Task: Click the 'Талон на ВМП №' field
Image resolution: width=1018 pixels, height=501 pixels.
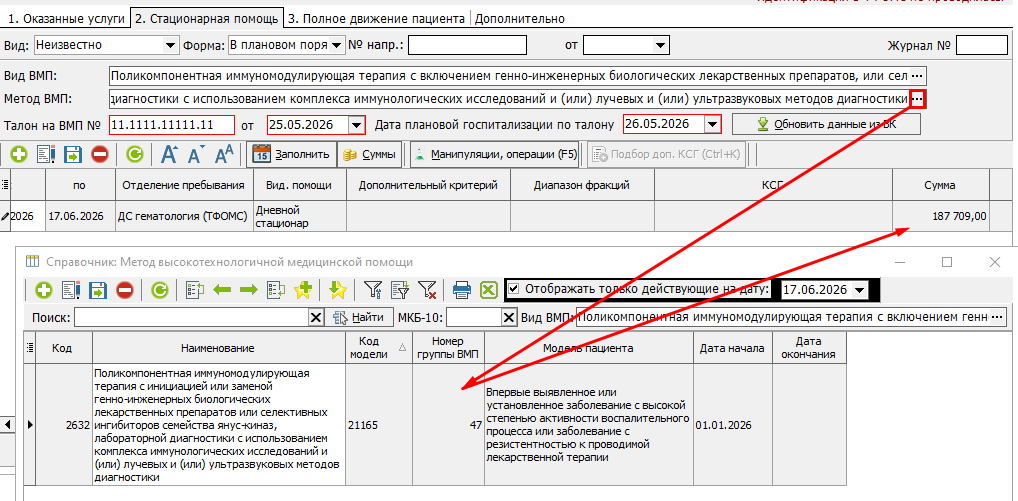Action: (x=171, y=124)
